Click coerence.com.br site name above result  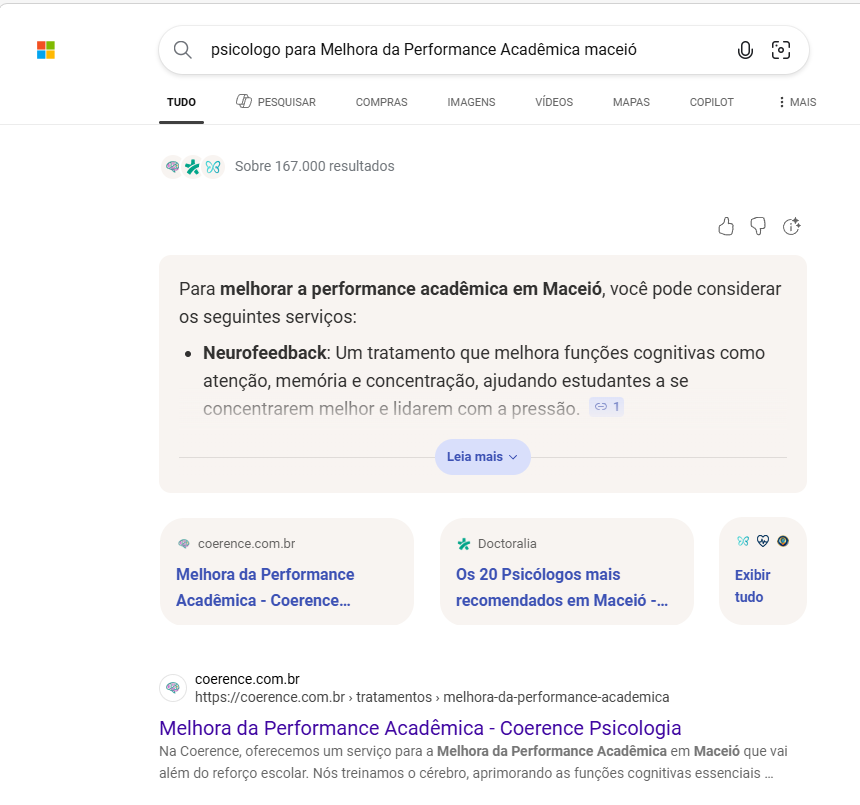[247, 679]
